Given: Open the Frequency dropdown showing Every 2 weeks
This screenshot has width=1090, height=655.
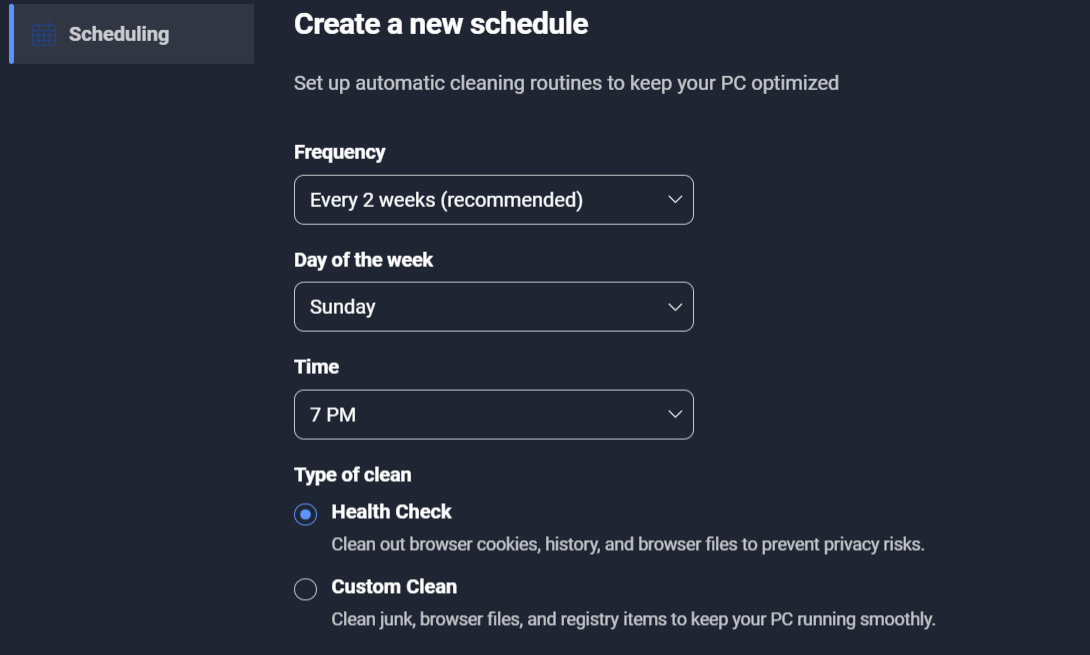Looking at the screenshot, I should tap(494, 200).
